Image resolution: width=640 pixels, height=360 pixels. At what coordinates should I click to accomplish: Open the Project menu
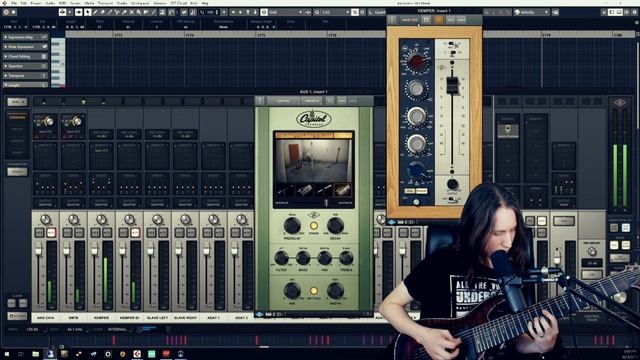(36, 3)
